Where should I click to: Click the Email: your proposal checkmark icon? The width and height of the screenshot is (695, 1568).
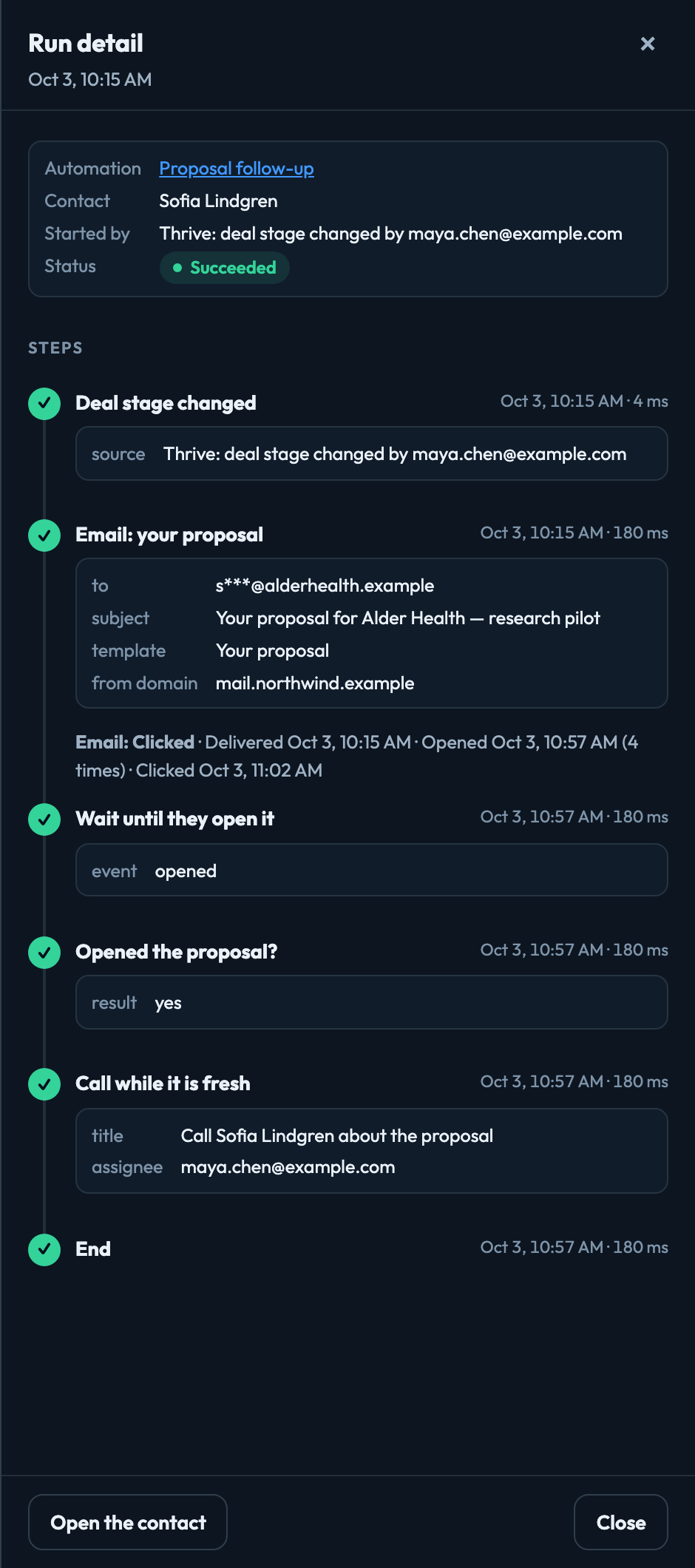point(44,535)
